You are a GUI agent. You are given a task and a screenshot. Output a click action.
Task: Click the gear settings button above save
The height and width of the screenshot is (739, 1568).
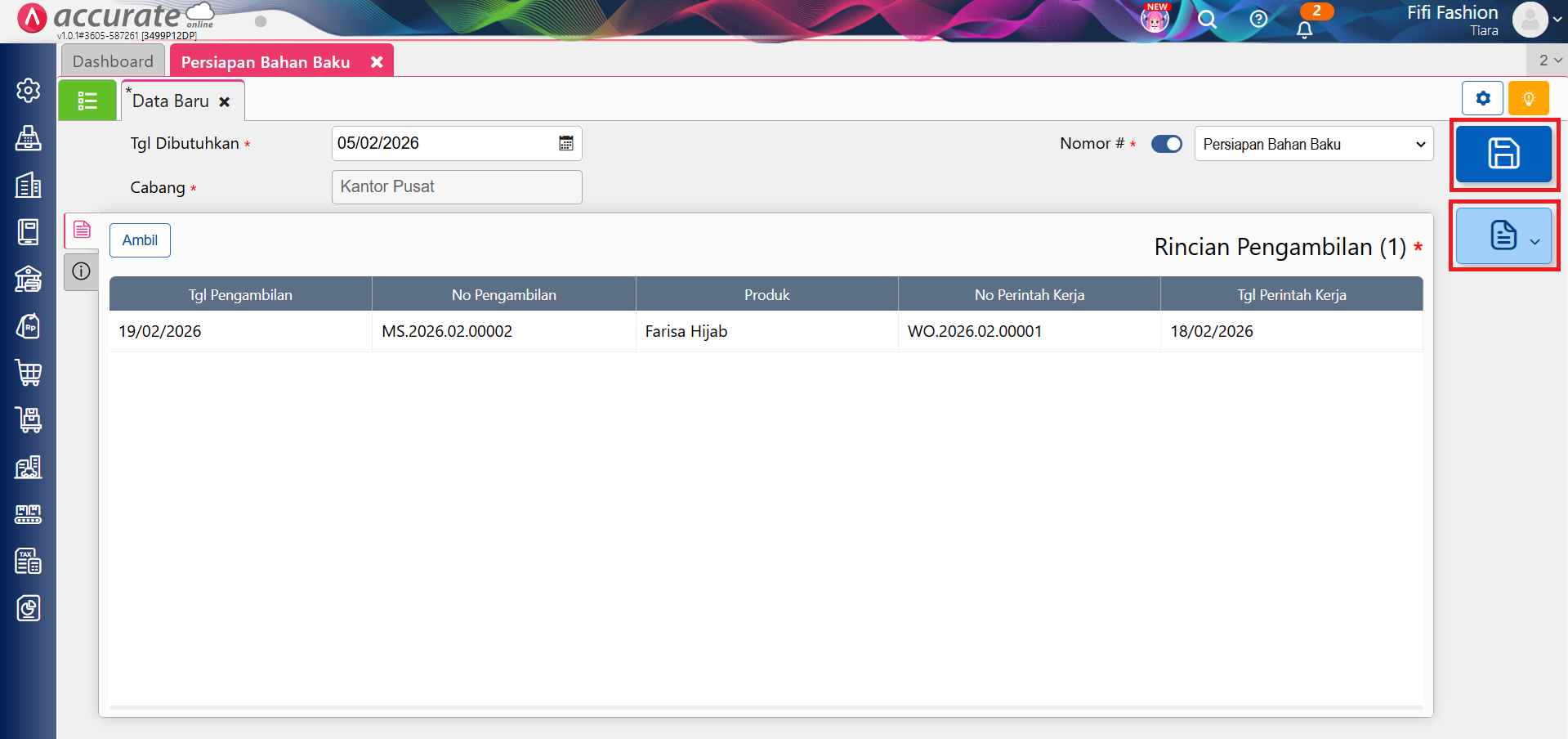point(1482,99)
